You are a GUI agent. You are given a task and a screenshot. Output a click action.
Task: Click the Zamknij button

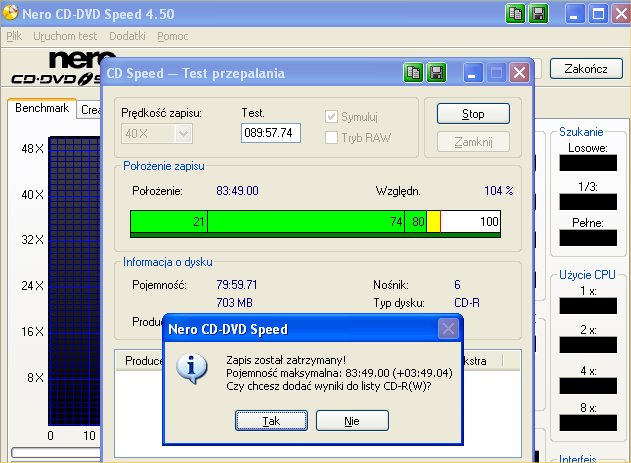point(473,142)
